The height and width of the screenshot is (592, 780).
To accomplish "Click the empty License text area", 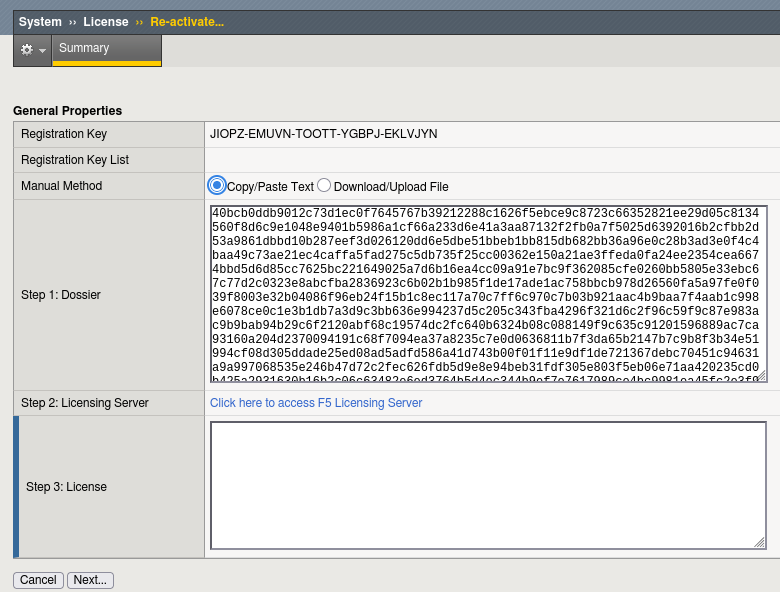I will click(488, 486).
